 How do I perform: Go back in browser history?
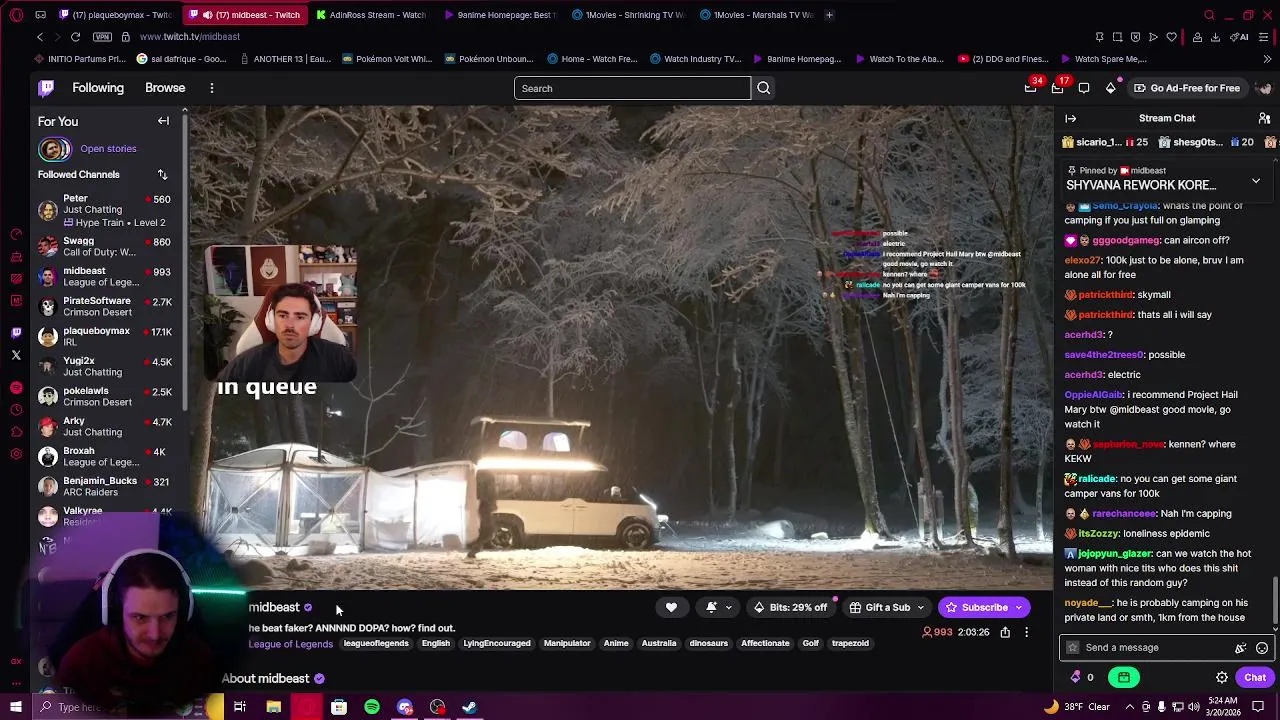40,37
